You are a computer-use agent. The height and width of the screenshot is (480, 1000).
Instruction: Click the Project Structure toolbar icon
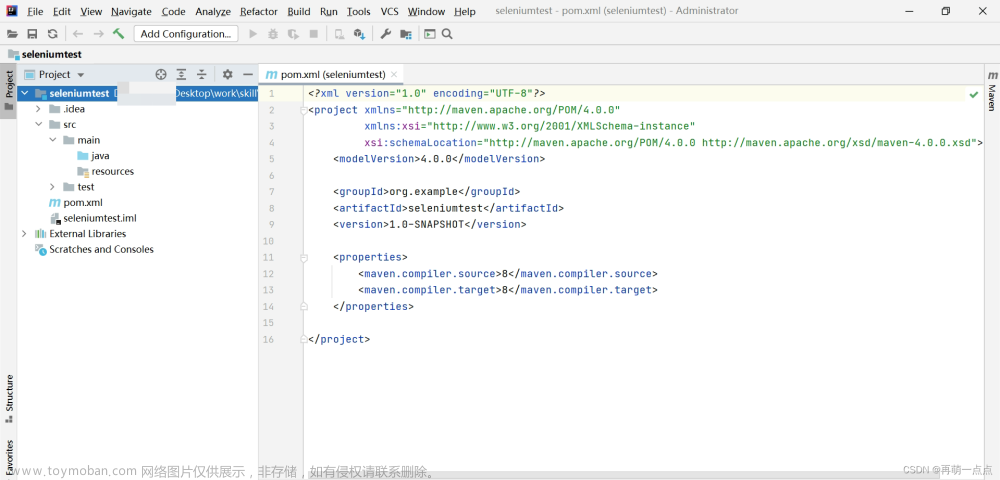tap(406, 34)
